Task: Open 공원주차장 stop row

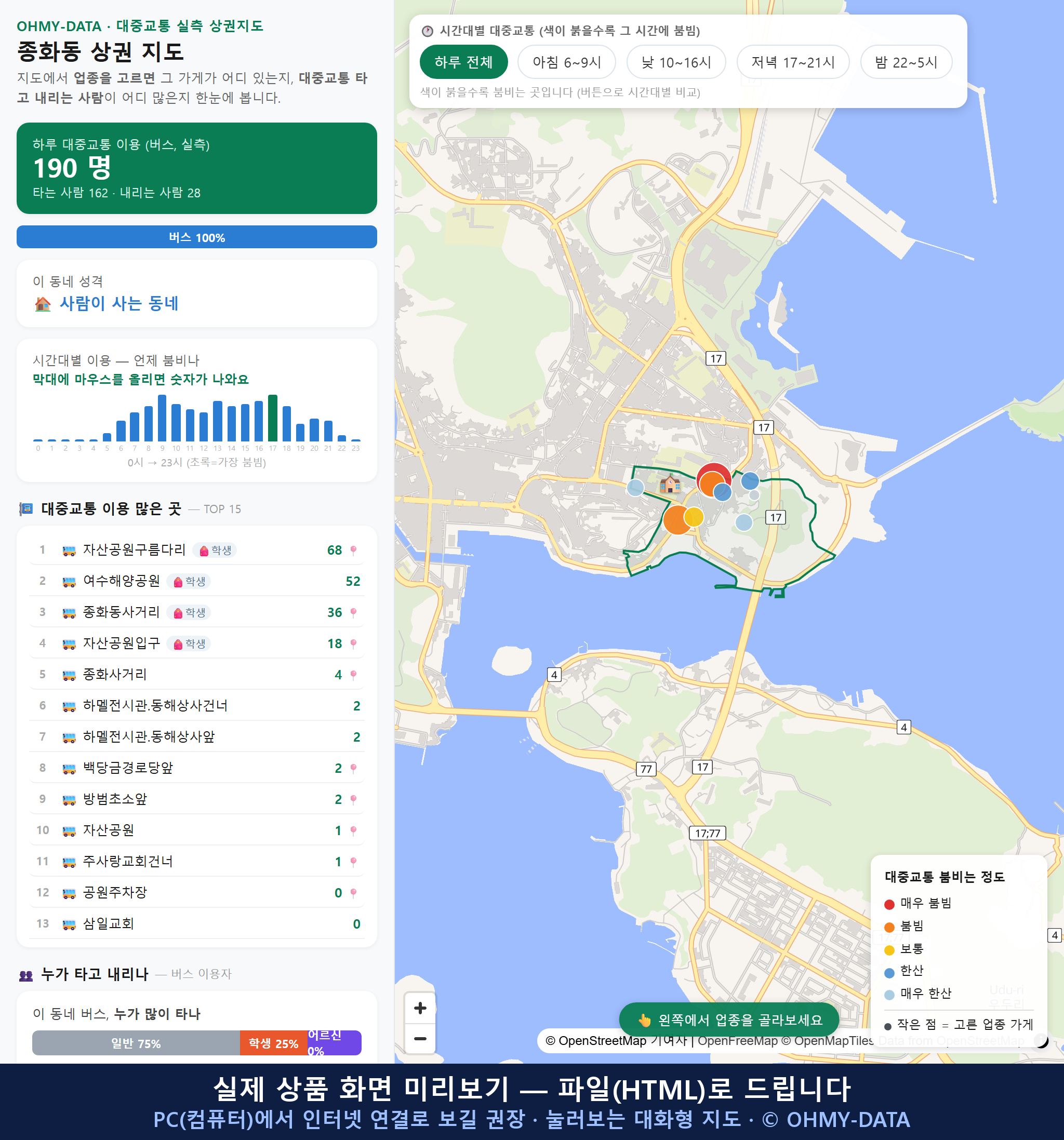Action: point(197,892)
